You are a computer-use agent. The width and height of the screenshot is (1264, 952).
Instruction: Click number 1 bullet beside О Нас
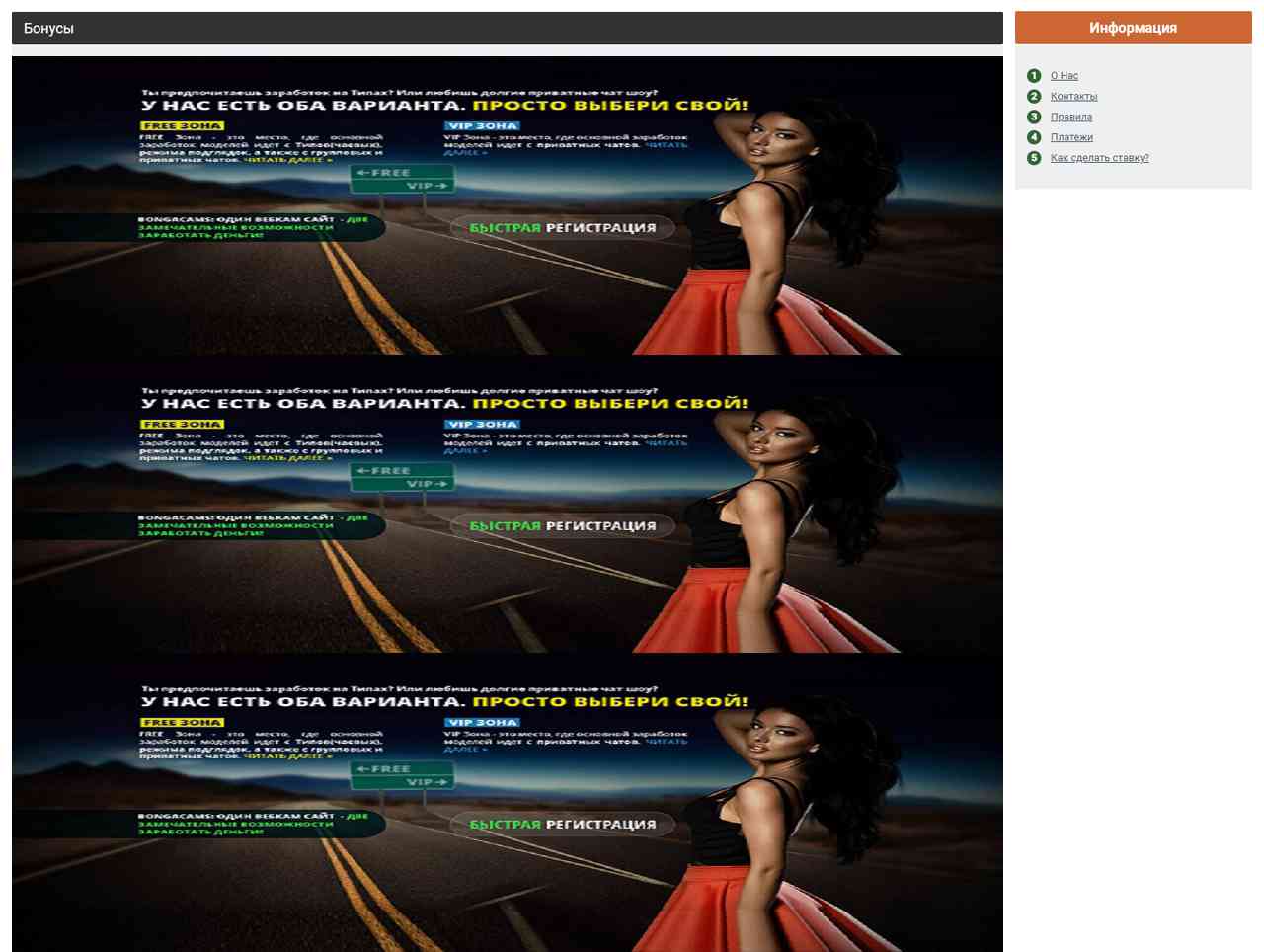tap(1034, 76)
